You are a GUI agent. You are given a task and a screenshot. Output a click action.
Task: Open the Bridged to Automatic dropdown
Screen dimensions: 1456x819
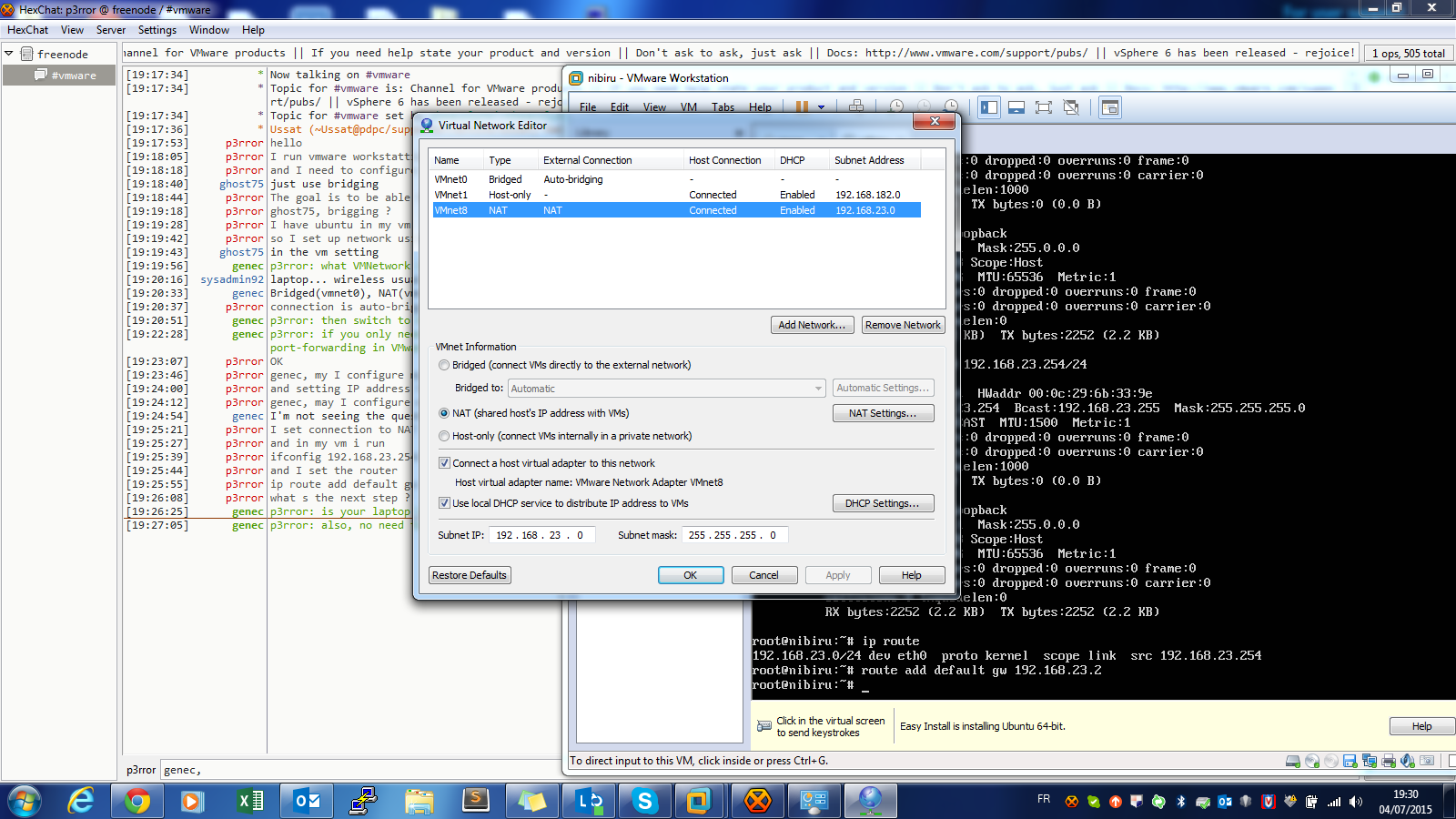(666, 389)
